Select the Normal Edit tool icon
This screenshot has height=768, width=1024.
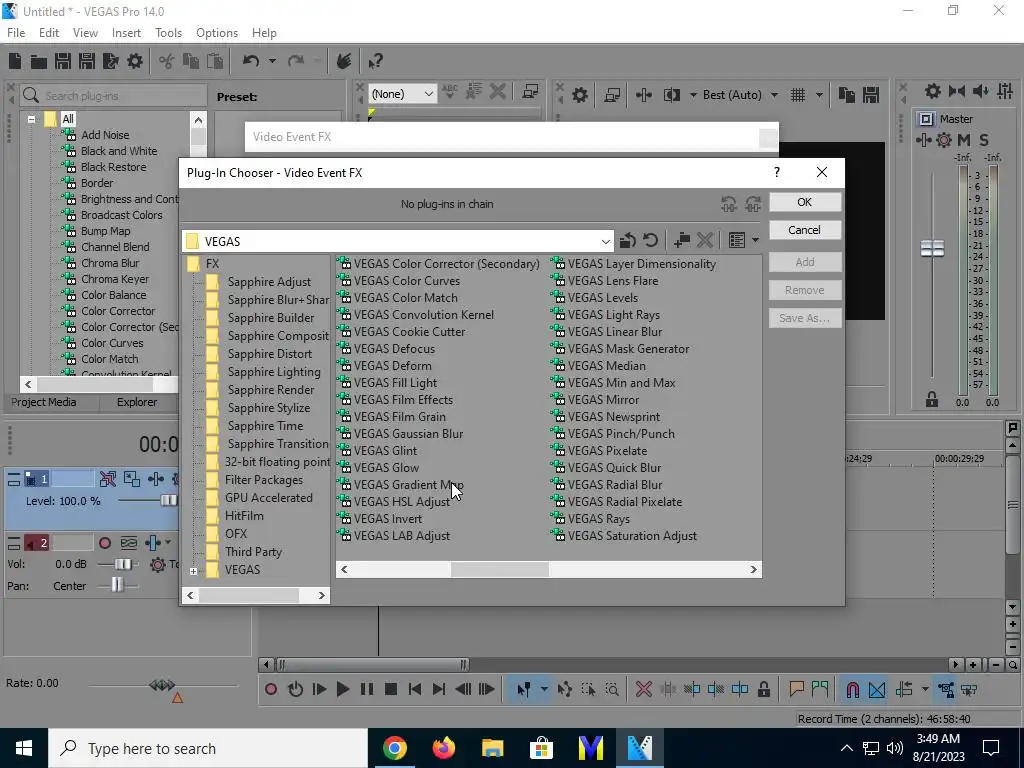[x=524, y=689]
